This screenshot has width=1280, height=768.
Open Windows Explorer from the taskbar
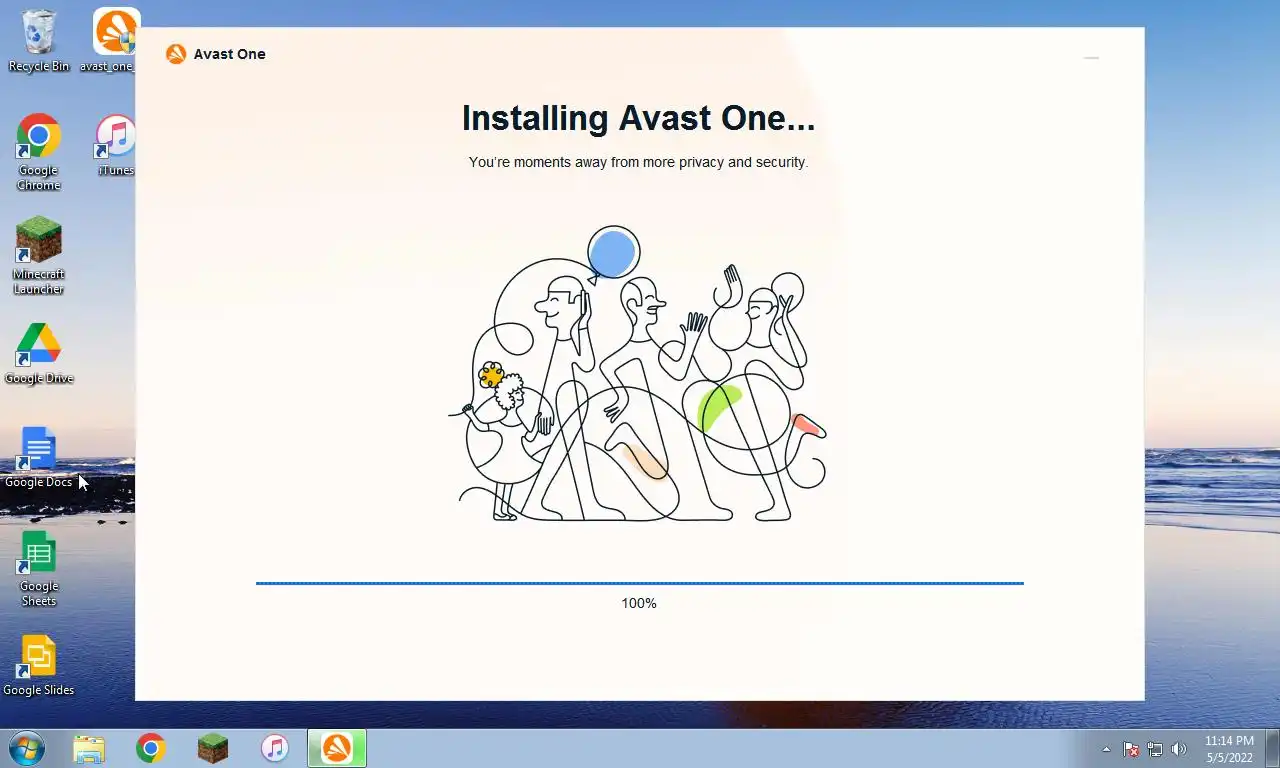[89, 748]
